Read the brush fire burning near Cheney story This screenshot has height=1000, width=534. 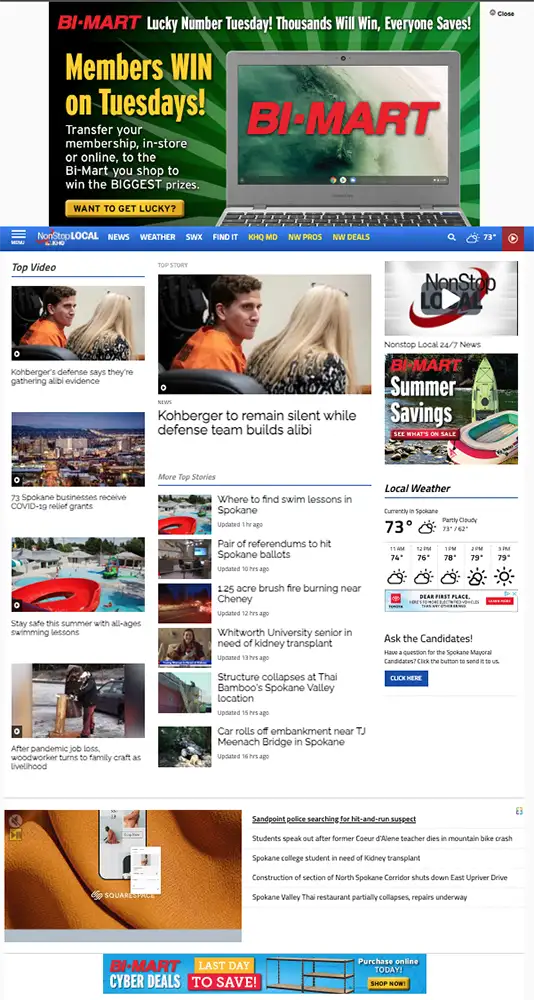click(289, 594)
